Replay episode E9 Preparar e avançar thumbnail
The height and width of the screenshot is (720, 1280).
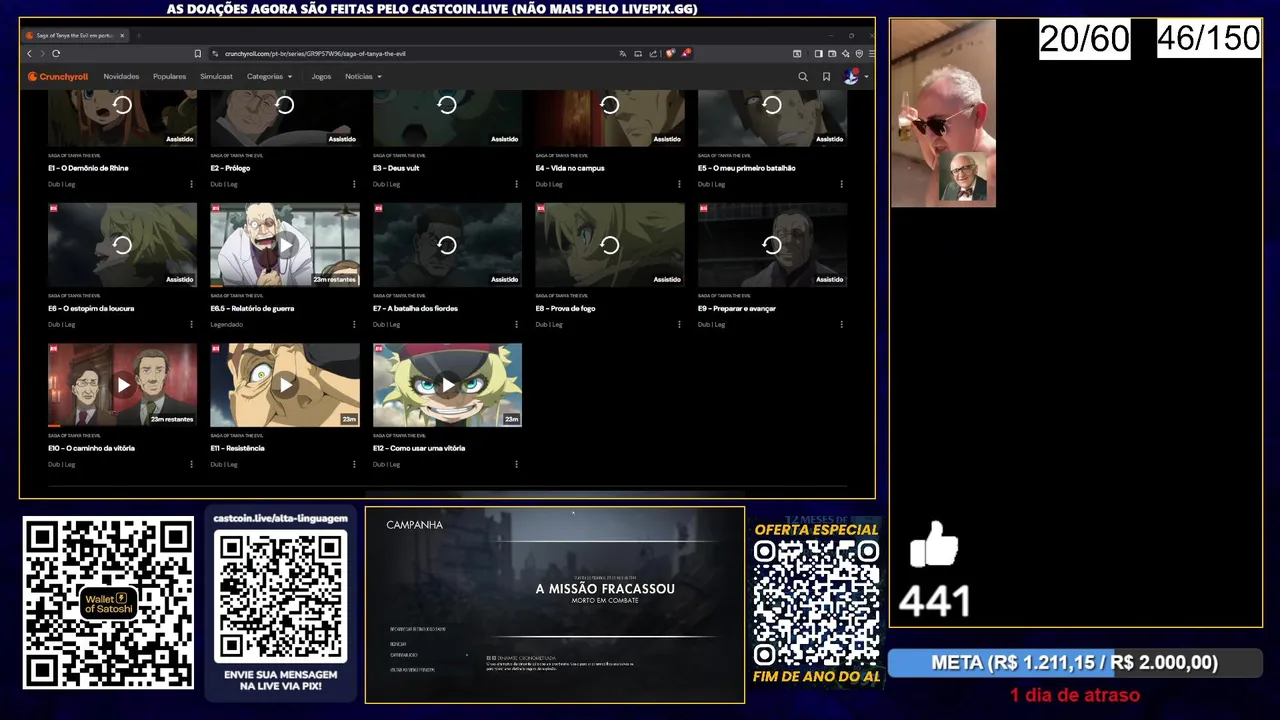[772, 245]
